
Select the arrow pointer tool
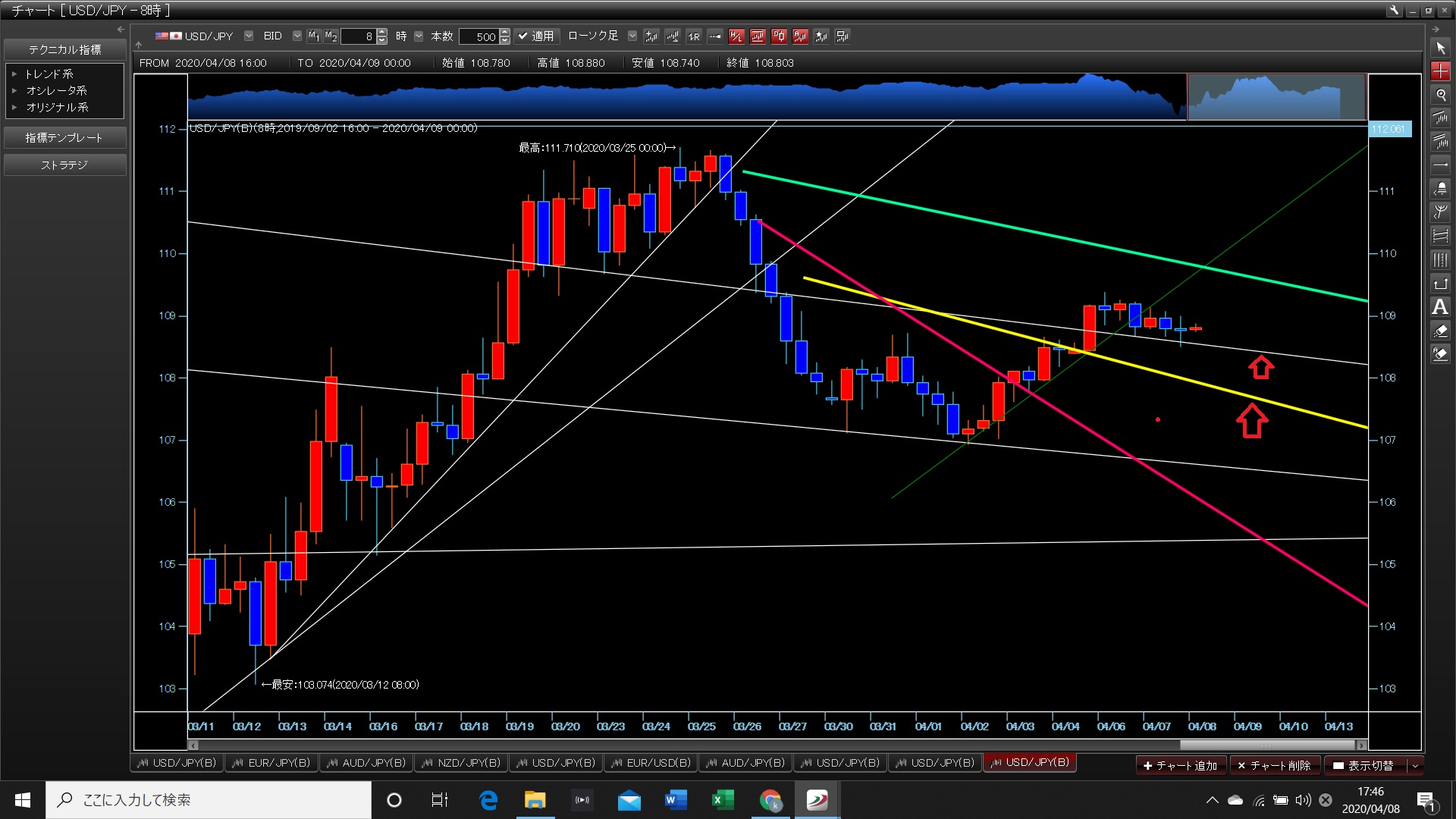(1440, 48)
